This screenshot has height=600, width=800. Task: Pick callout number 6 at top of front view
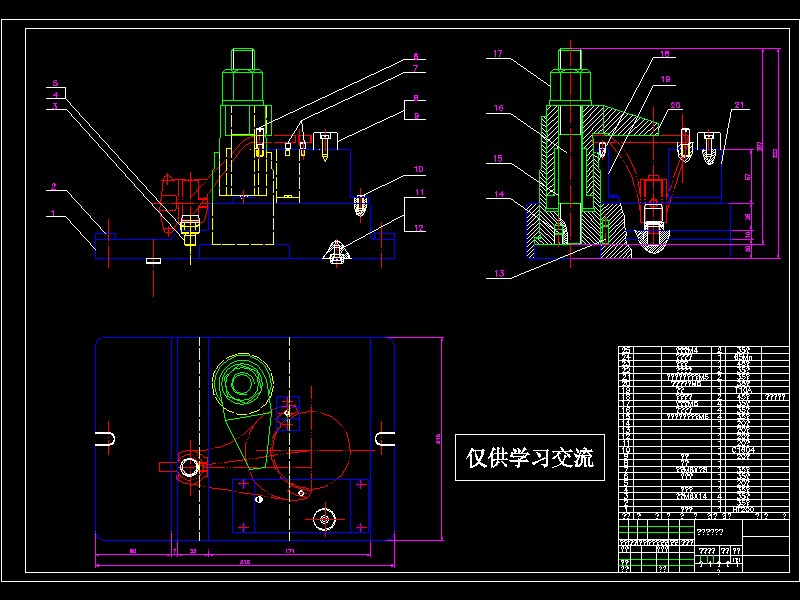[x=416, y=56]
